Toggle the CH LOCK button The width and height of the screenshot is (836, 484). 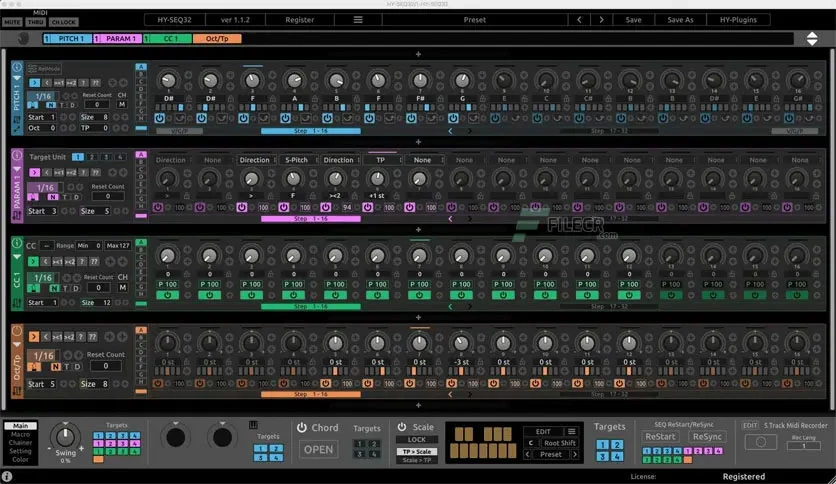point(63,22)
